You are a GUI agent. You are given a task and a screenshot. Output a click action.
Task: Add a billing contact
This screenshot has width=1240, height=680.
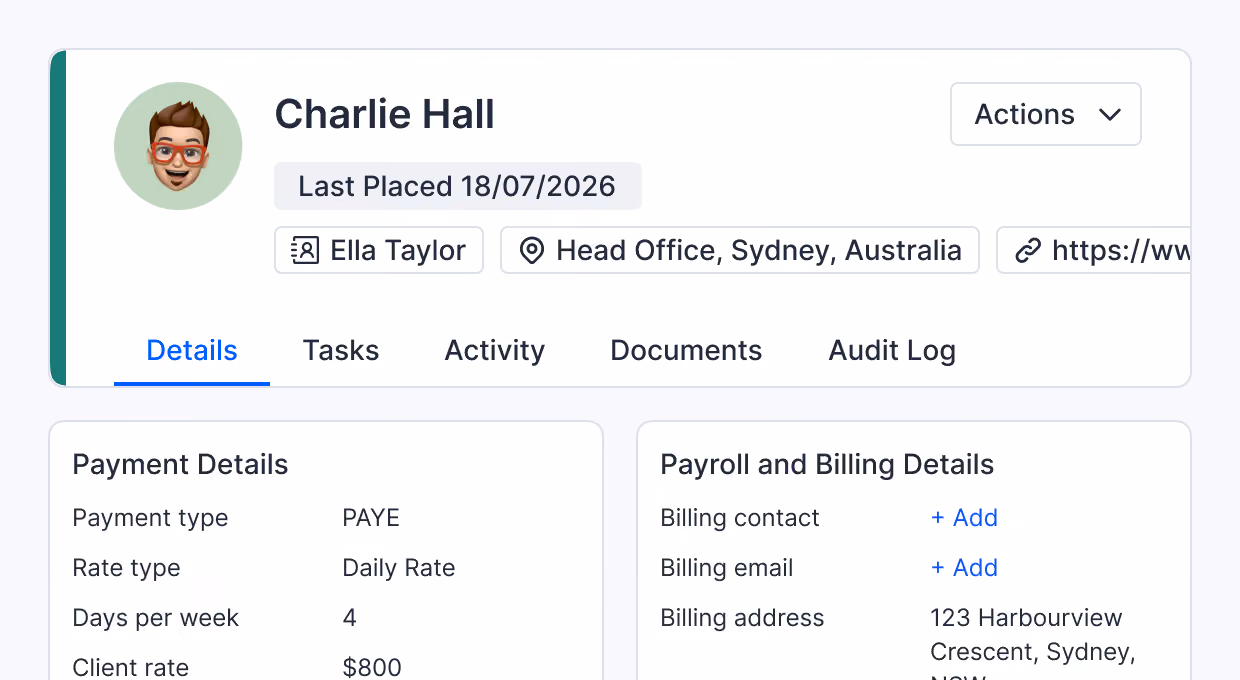(x=964, y=518)
